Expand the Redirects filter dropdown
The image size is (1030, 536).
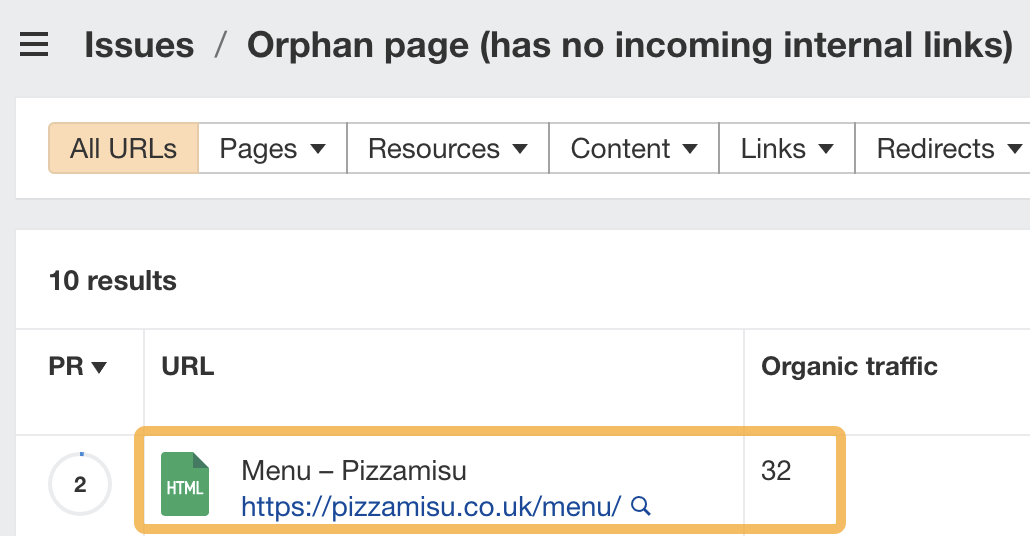click(948, 149)
